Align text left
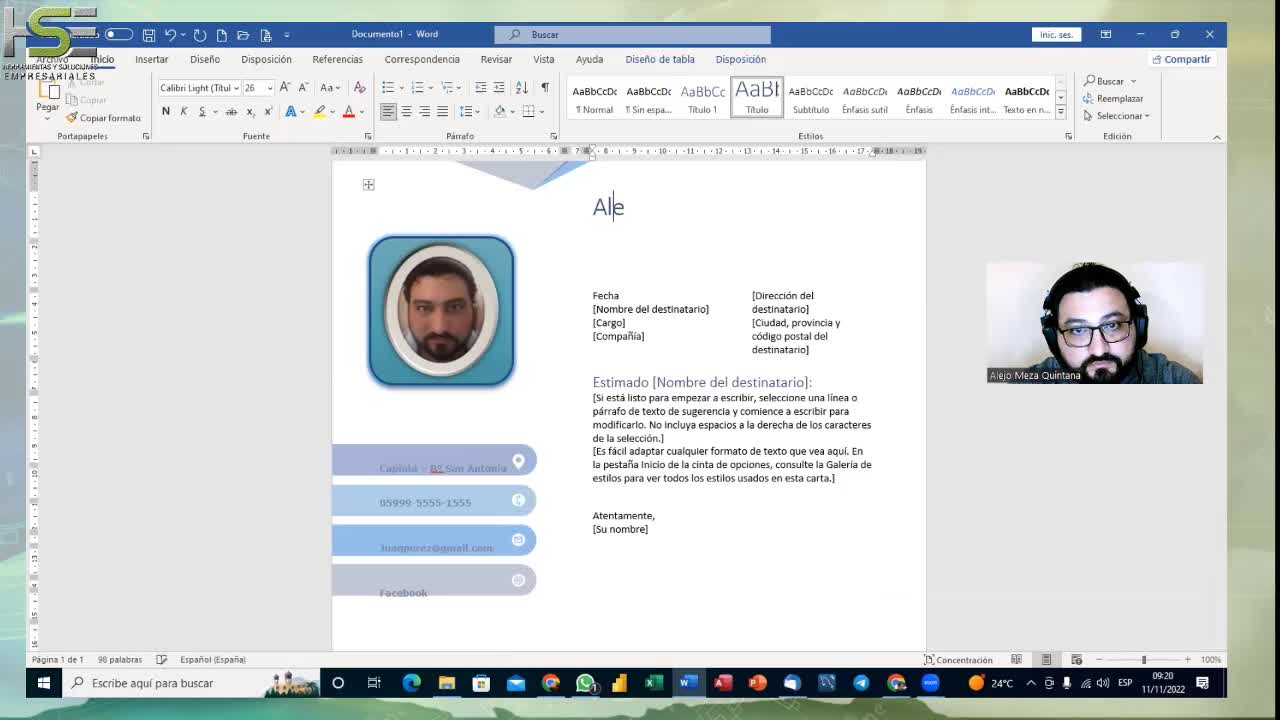The image size is (1280, 720). (x=388, y=111)
